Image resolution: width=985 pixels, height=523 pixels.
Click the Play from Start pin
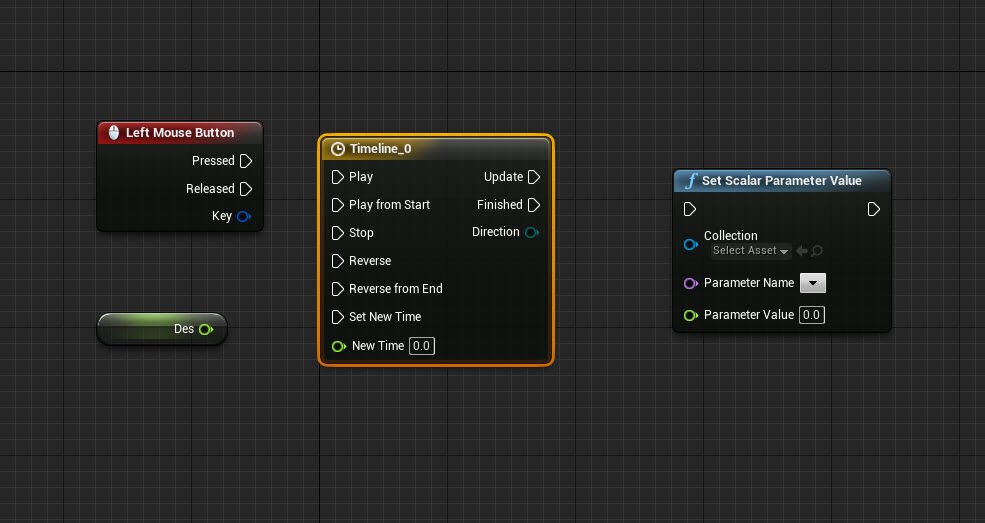click(x=338, y=205)
